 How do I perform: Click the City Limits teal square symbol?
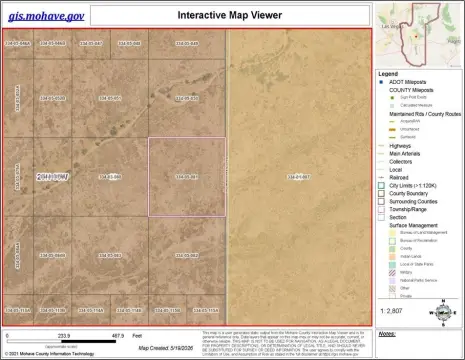tap(382, 186)
